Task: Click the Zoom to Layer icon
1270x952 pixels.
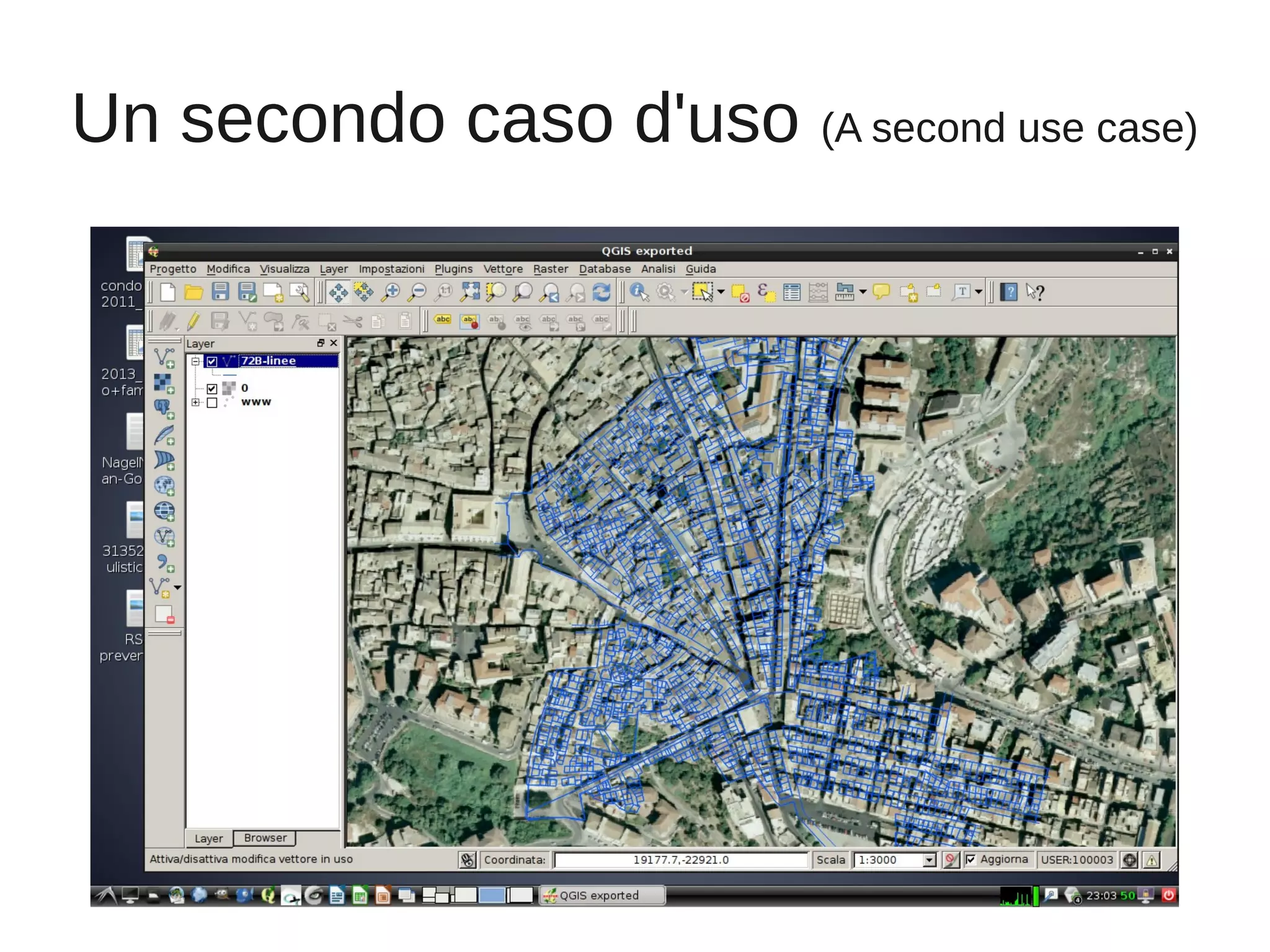Action: (x=523, y=291)
